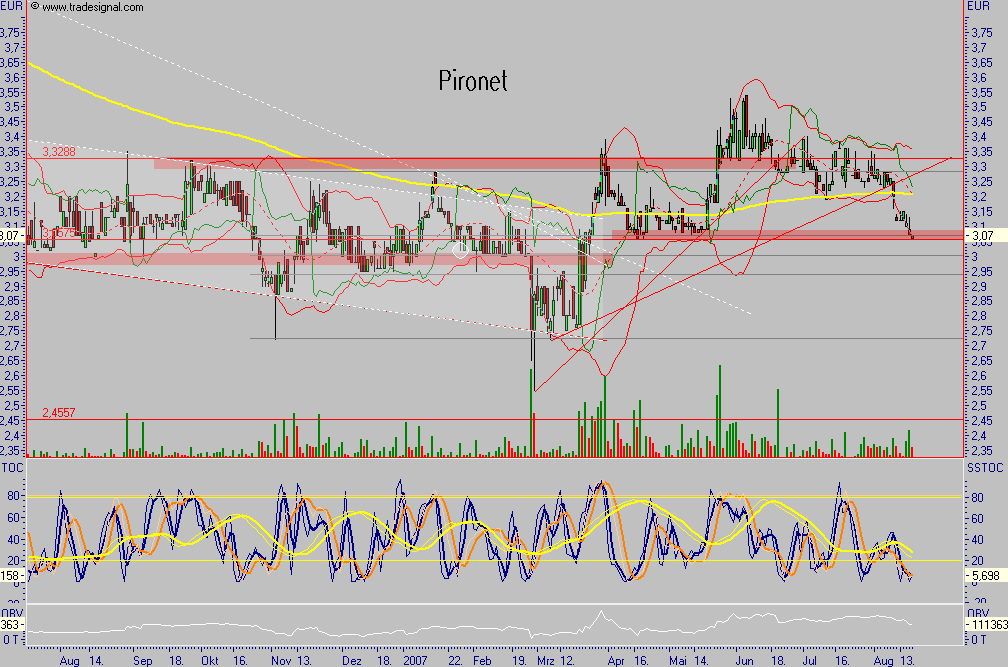Click the Pironet chart title
Image resolution: width=1008 pixels, height=667 pixels.
474,82
